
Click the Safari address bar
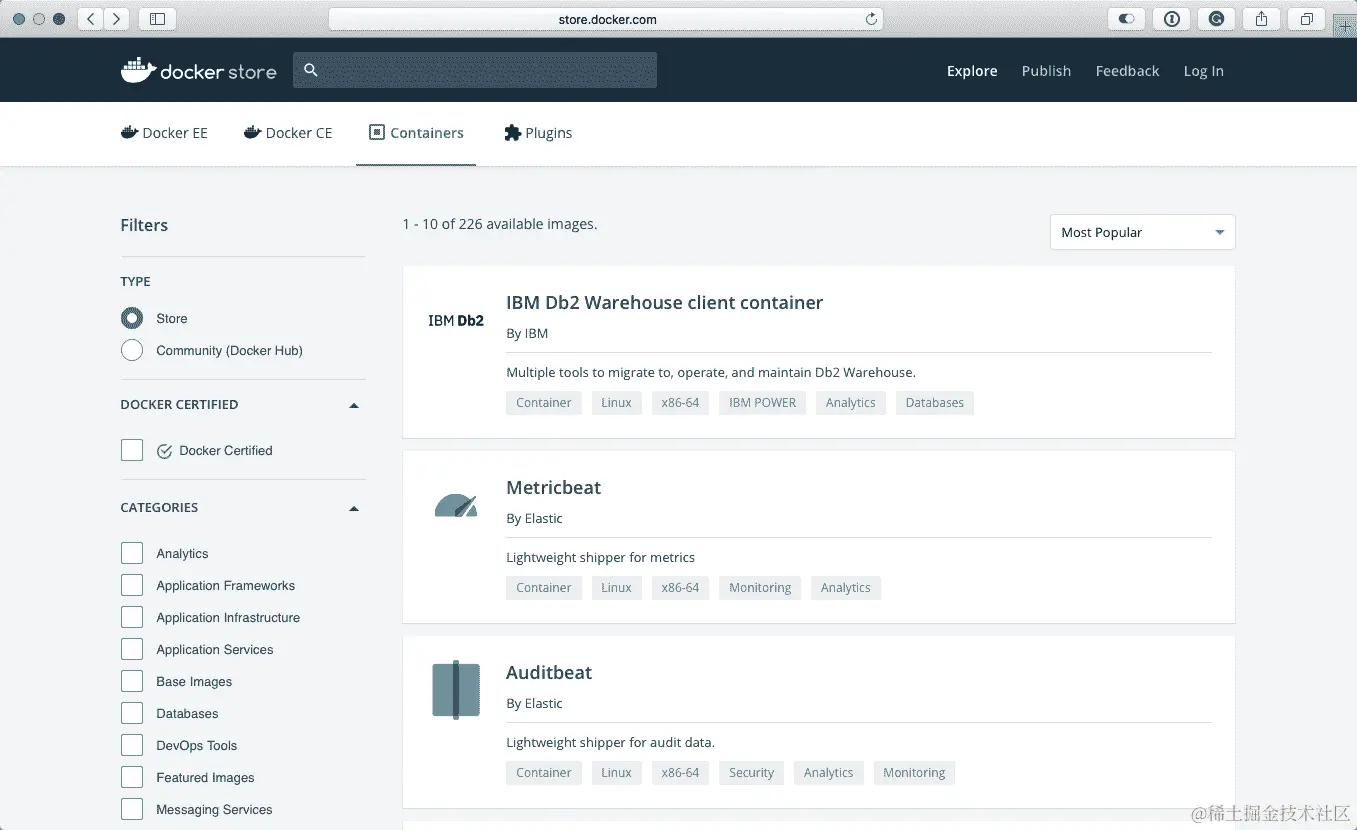(x=605, y=19)
